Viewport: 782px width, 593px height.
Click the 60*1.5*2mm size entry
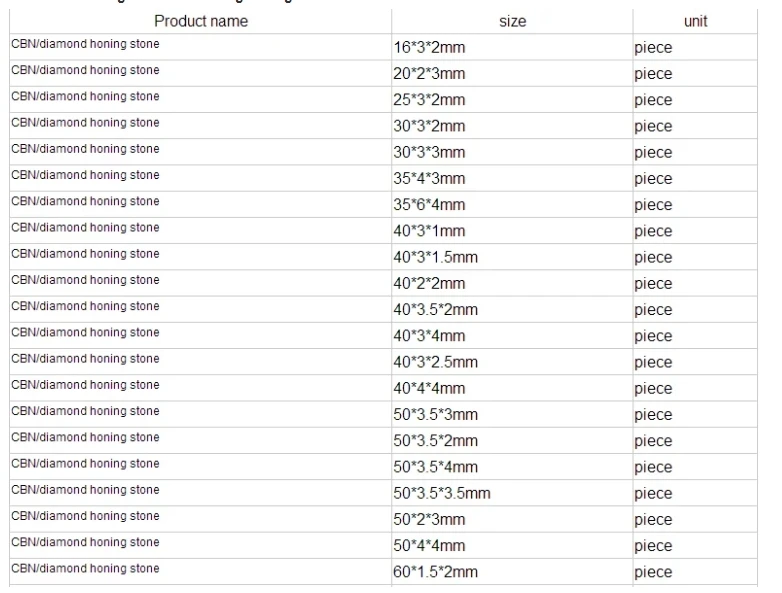(x=435, y=572)
